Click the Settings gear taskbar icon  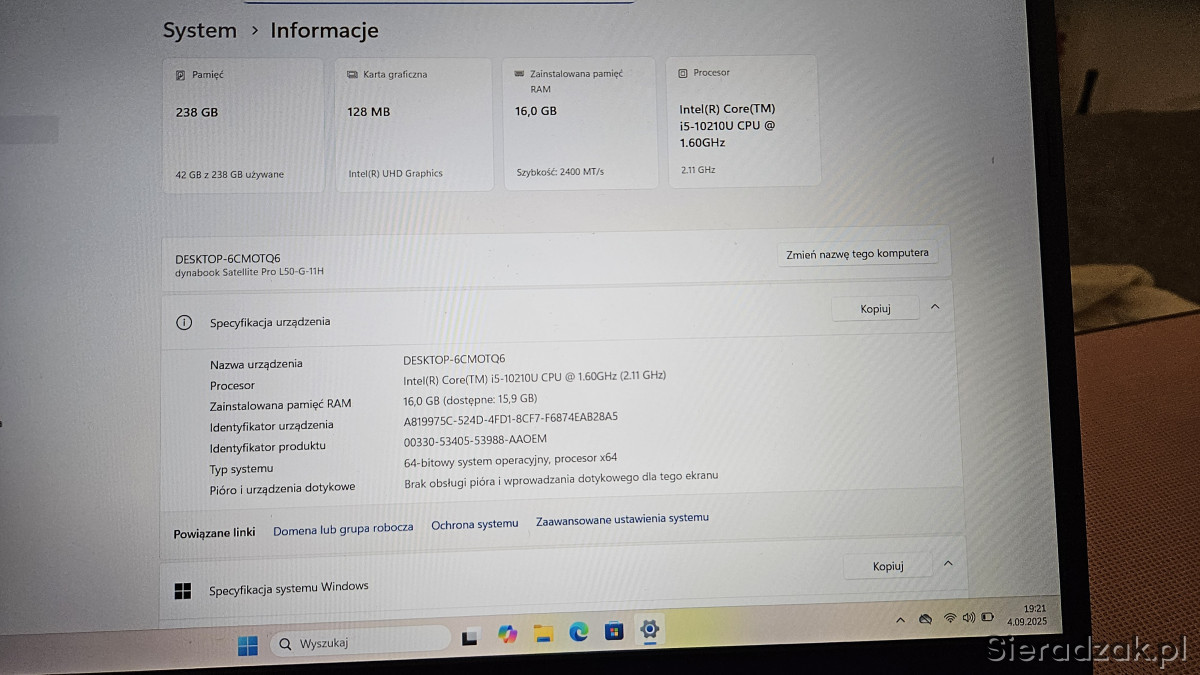[x=649, y=629]
